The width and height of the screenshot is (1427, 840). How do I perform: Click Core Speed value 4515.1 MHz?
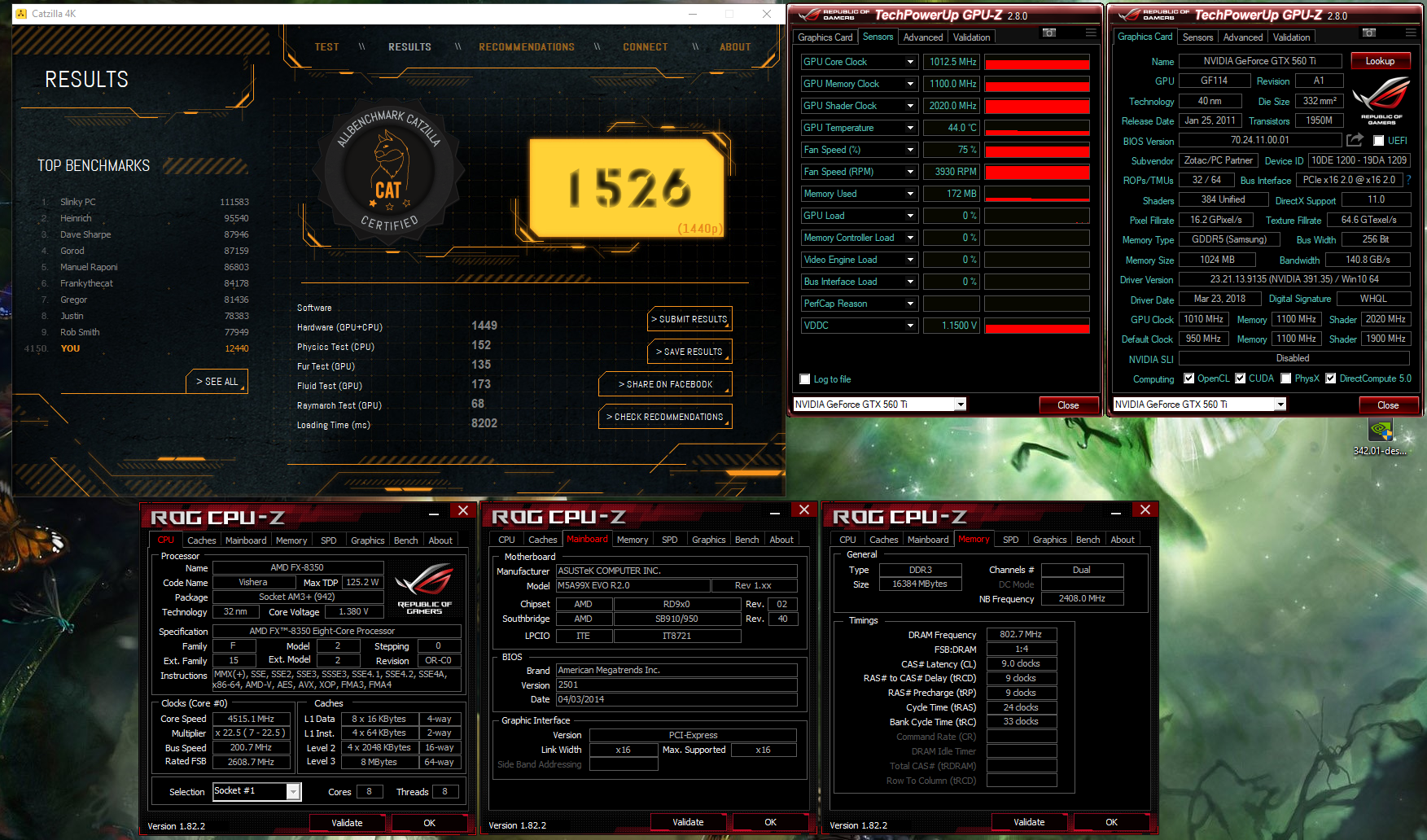pyautogui.click(x=251, y=719)
